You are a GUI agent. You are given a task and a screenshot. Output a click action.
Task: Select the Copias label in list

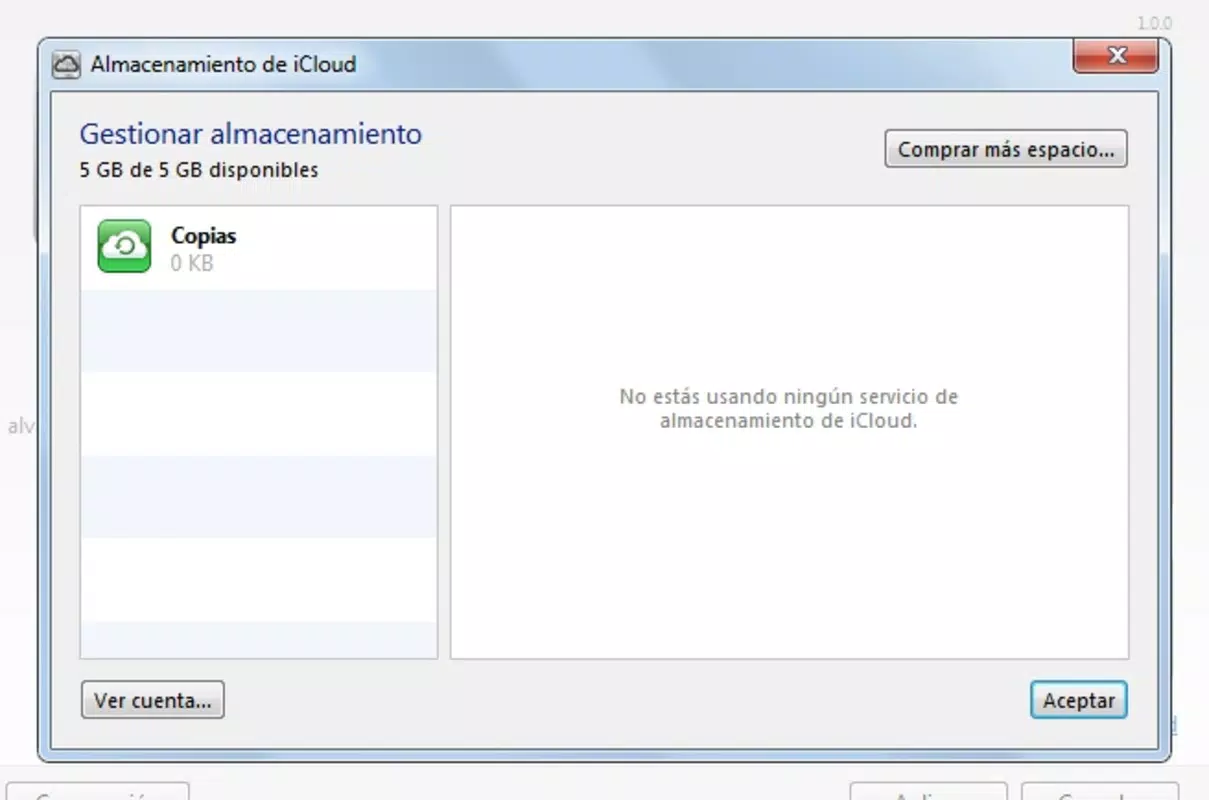(204, 236)
